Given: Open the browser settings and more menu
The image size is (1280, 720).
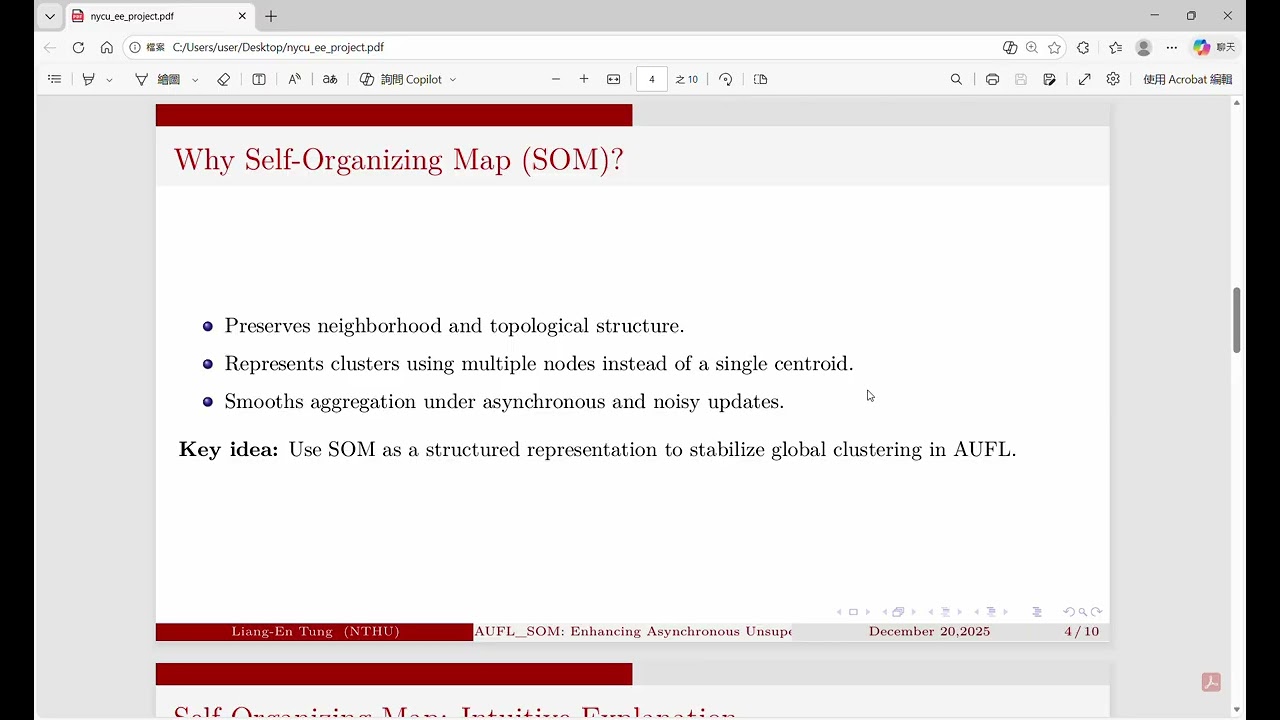Looking at the screenshot, I should click(x=1172, y=47).
